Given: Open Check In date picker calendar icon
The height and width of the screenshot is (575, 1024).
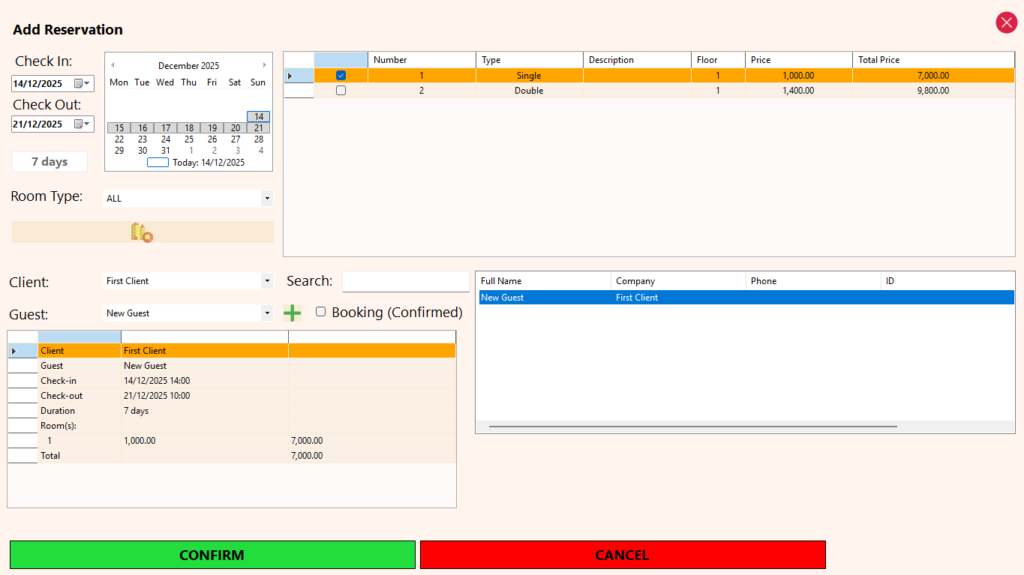Looking at the screenshot, I should coord(82,84).
